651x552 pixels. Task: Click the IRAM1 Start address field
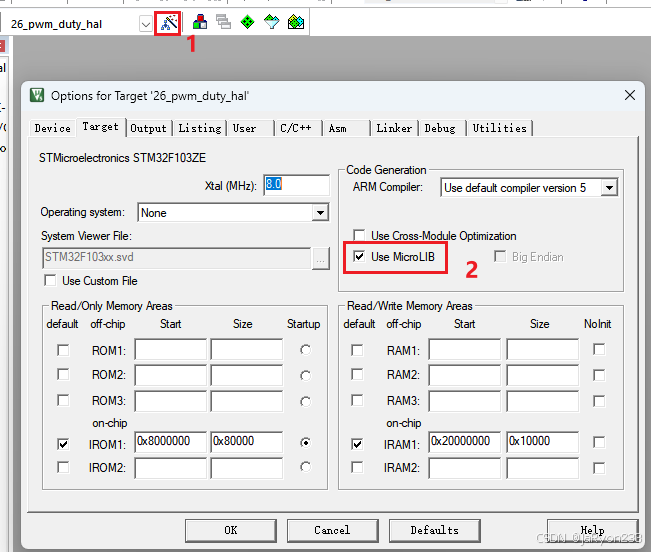[465, 442]
